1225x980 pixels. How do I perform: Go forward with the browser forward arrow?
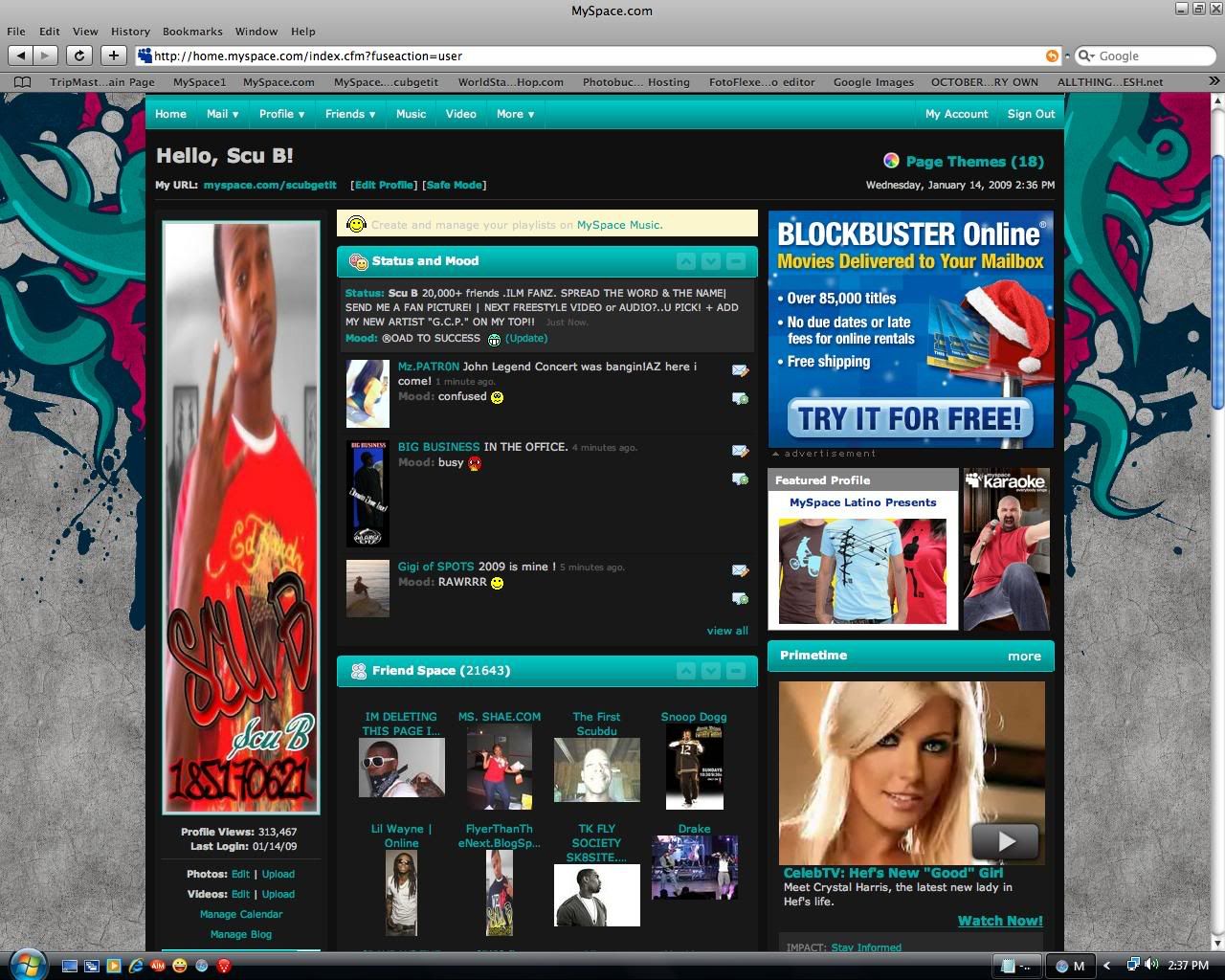[45, 56]
